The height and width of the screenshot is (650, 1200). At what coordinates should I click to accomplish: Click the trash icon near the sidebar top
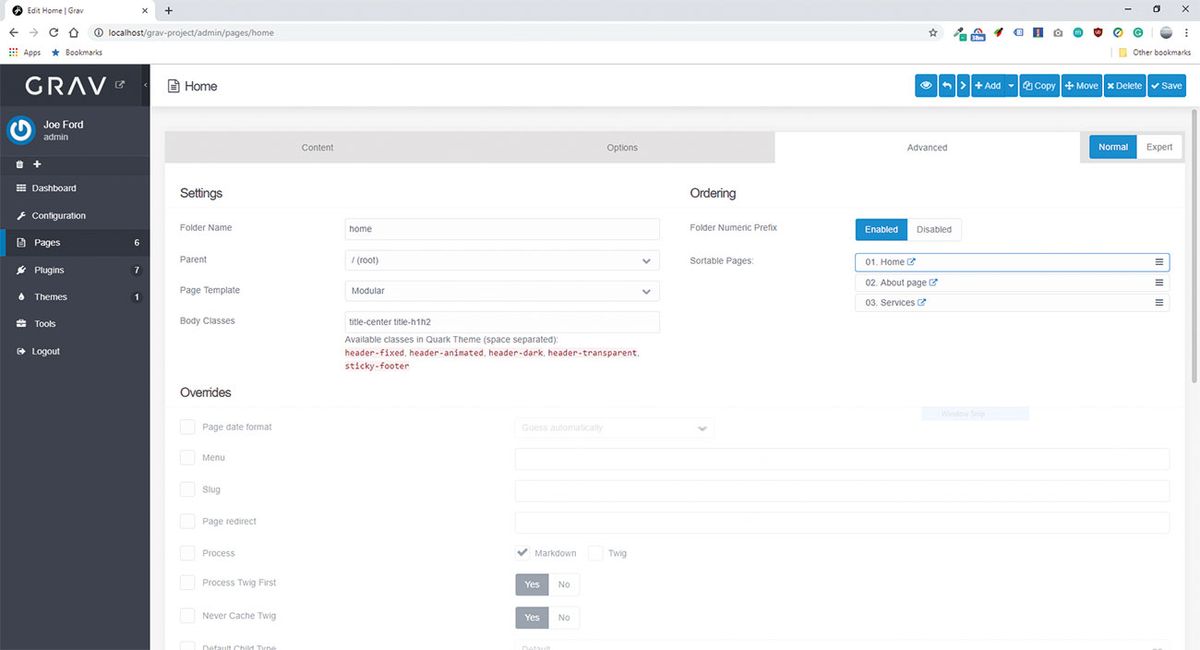(x=18, y=164)
